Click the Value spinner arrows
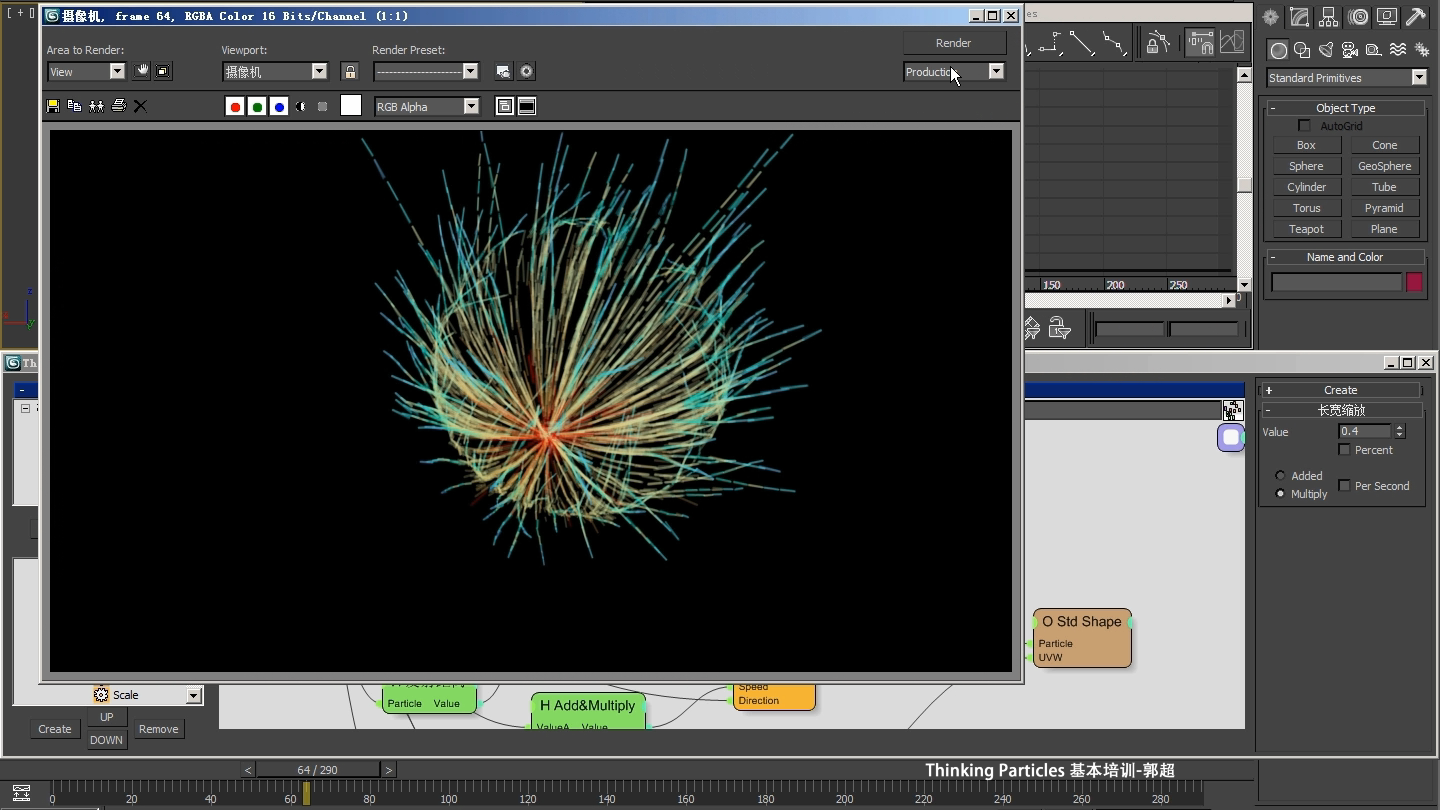 click(1400, 431)
